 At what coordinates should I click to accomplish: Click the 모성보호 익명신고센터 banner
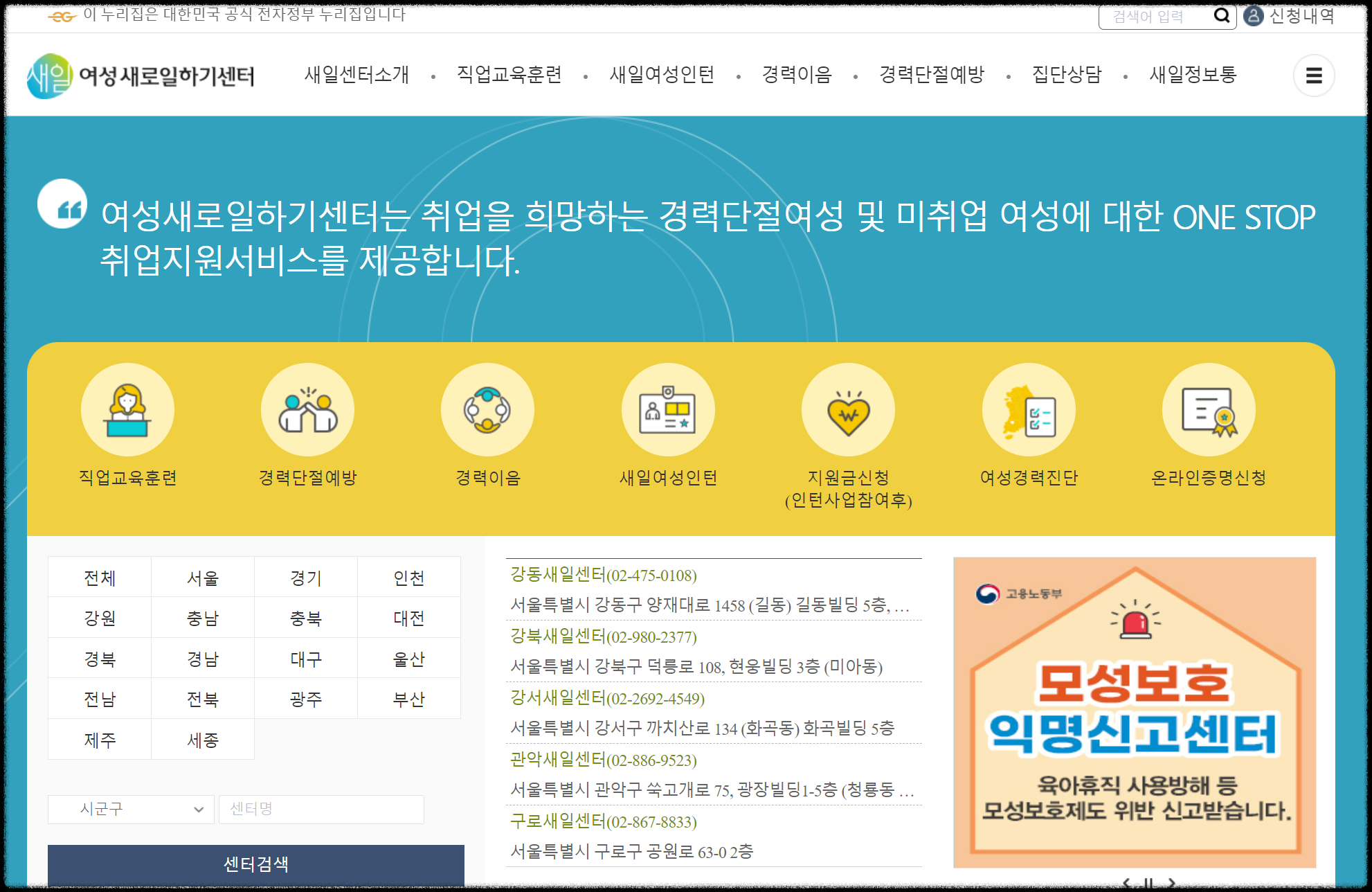click(1134, 712)
